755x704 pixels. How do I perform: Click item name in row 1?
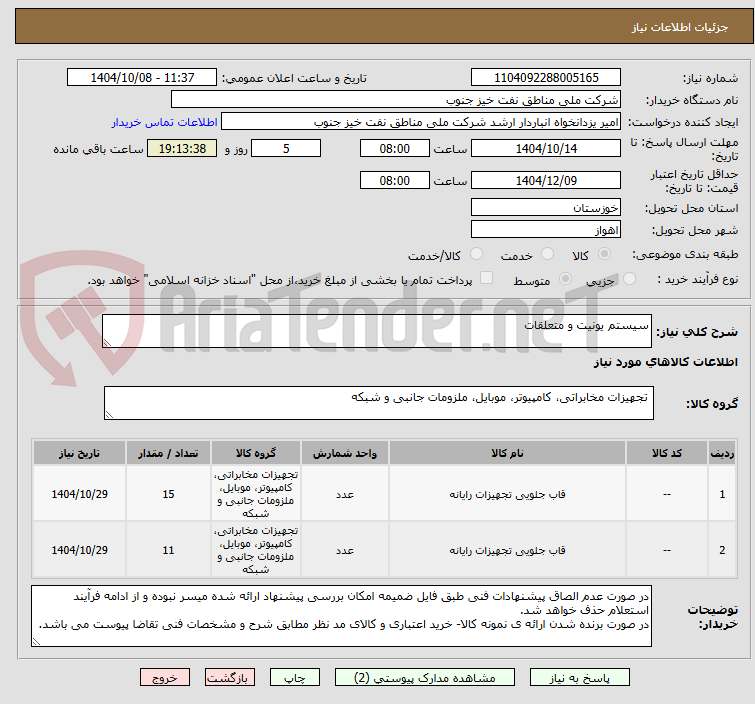[x=507, y=494]
